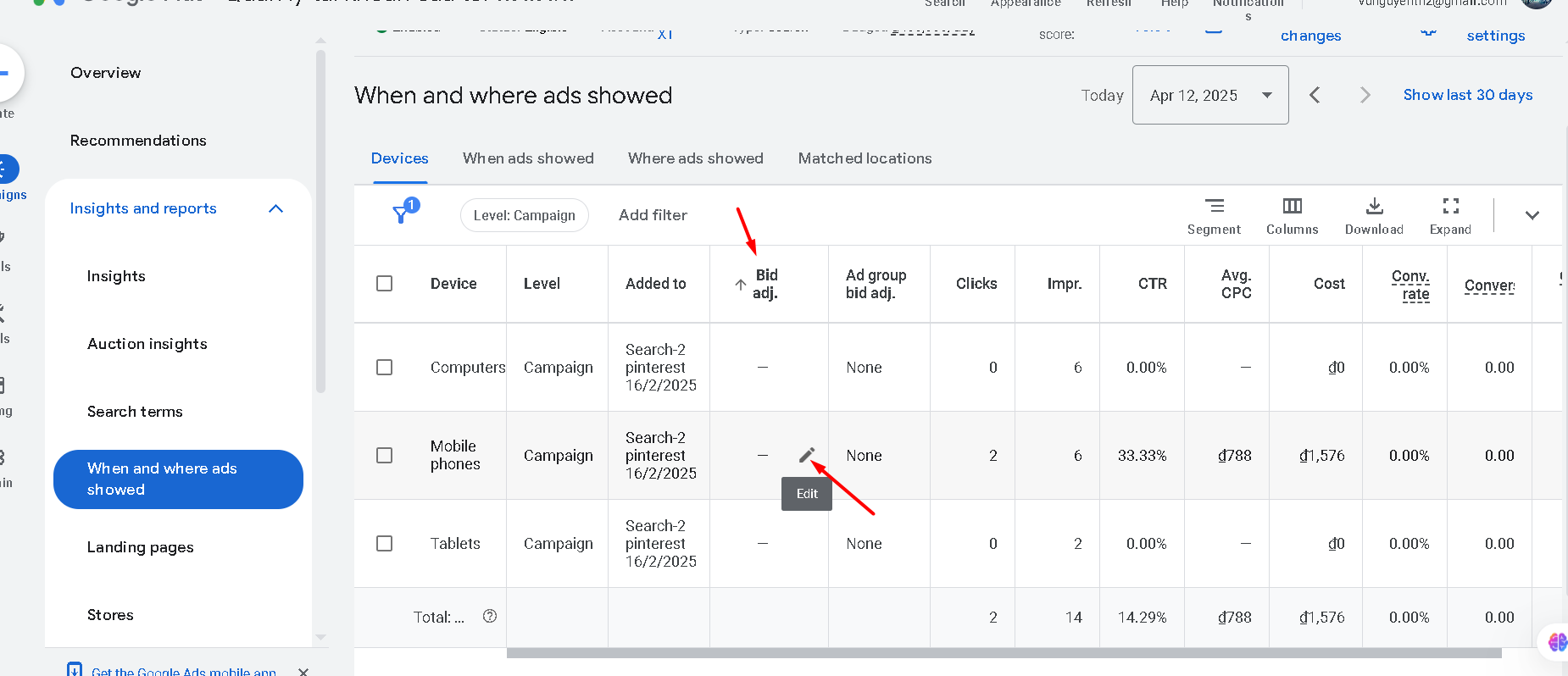Sort by the Avg. CPC column header

[1236, 284]
